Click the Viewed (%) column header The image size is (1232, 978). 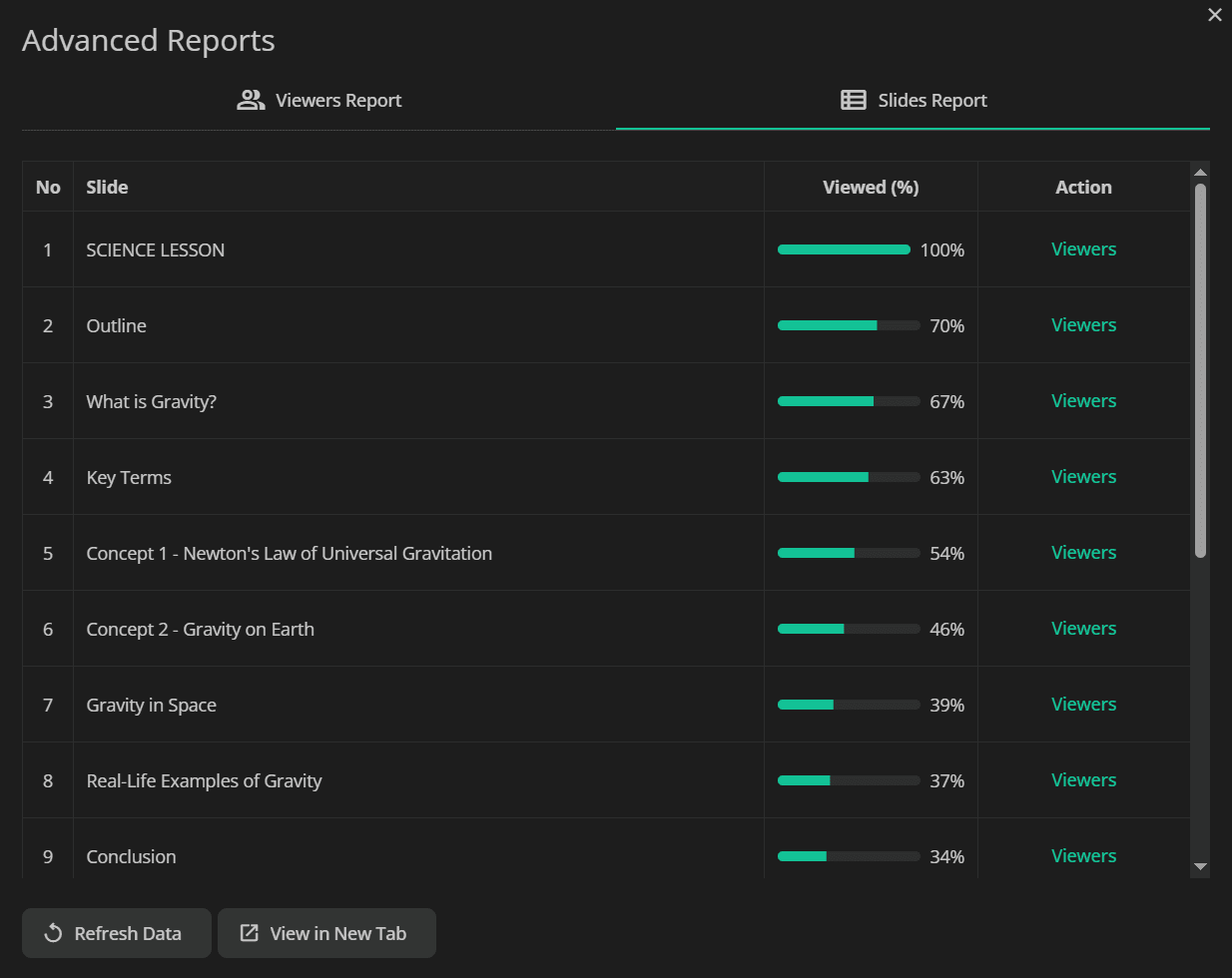(x=871, y=188)
